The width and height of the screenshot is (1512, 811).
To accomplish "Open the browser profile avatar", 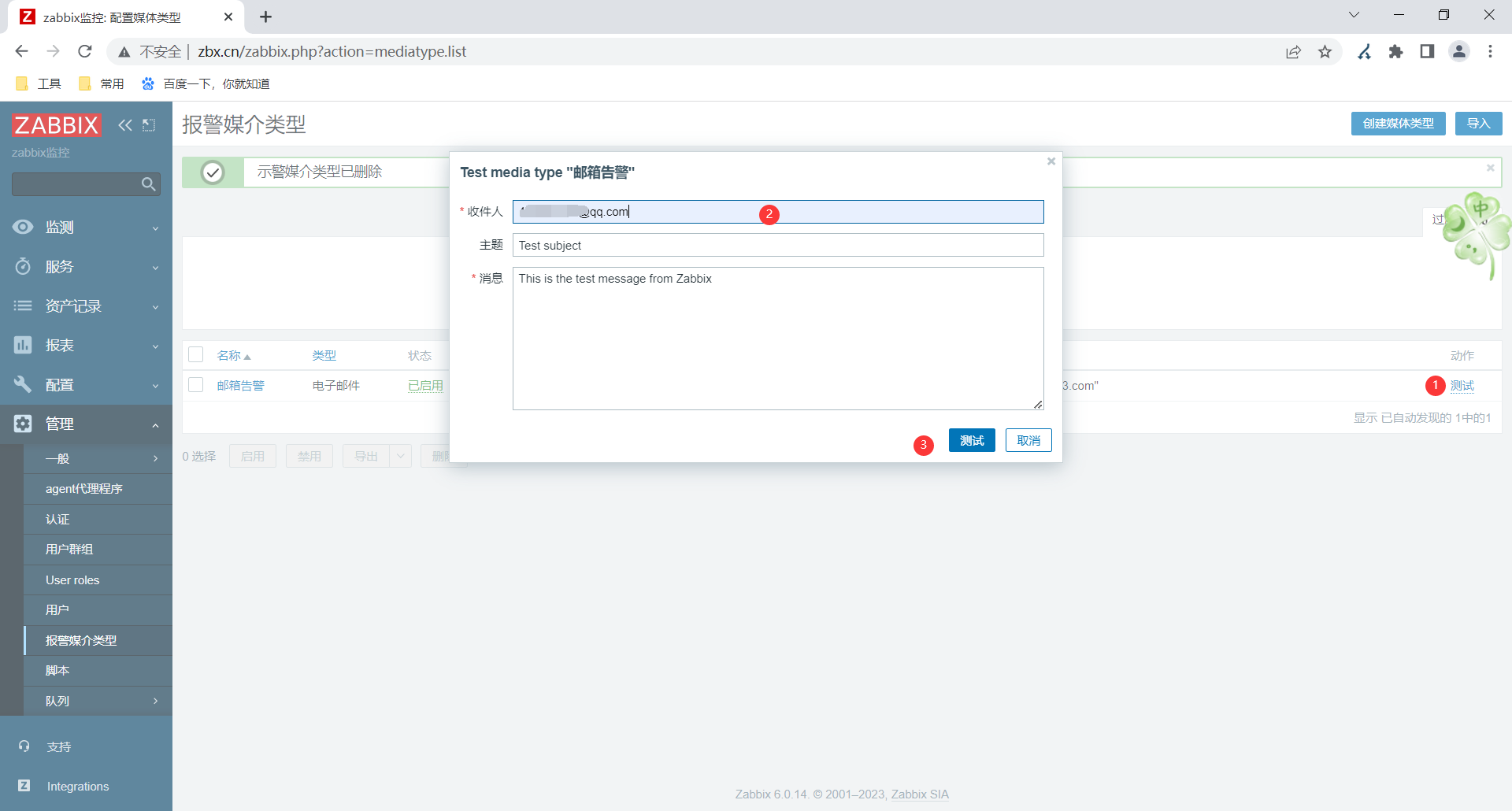I will pyautogui.click(x=1459, y=52).
